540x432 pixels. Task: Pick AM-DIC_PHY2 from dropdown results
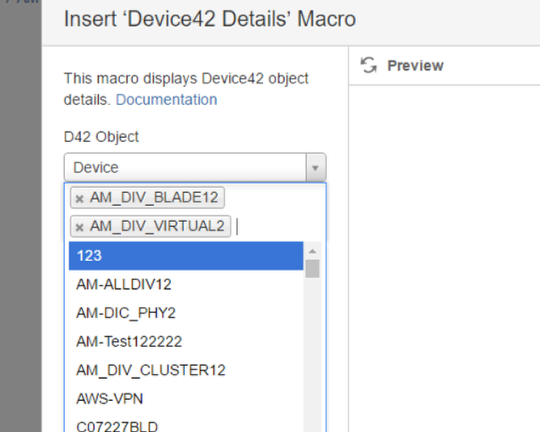click(x=186, y=313)
